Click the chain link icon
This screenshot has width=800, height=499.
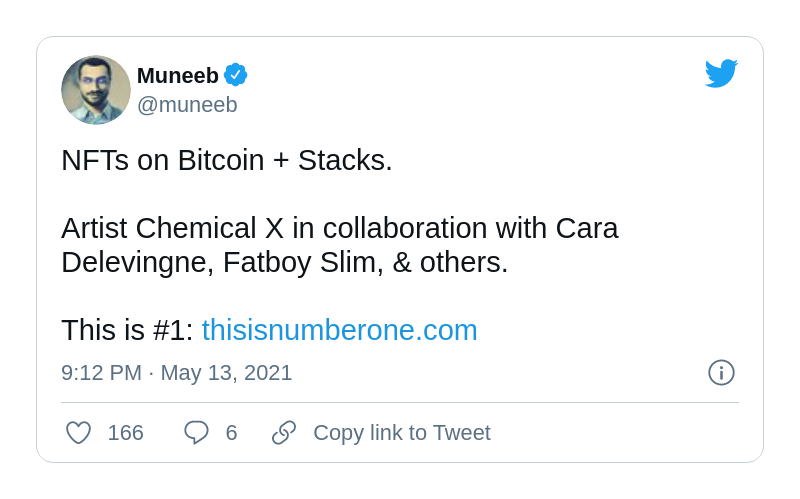(x=284, y=433)
